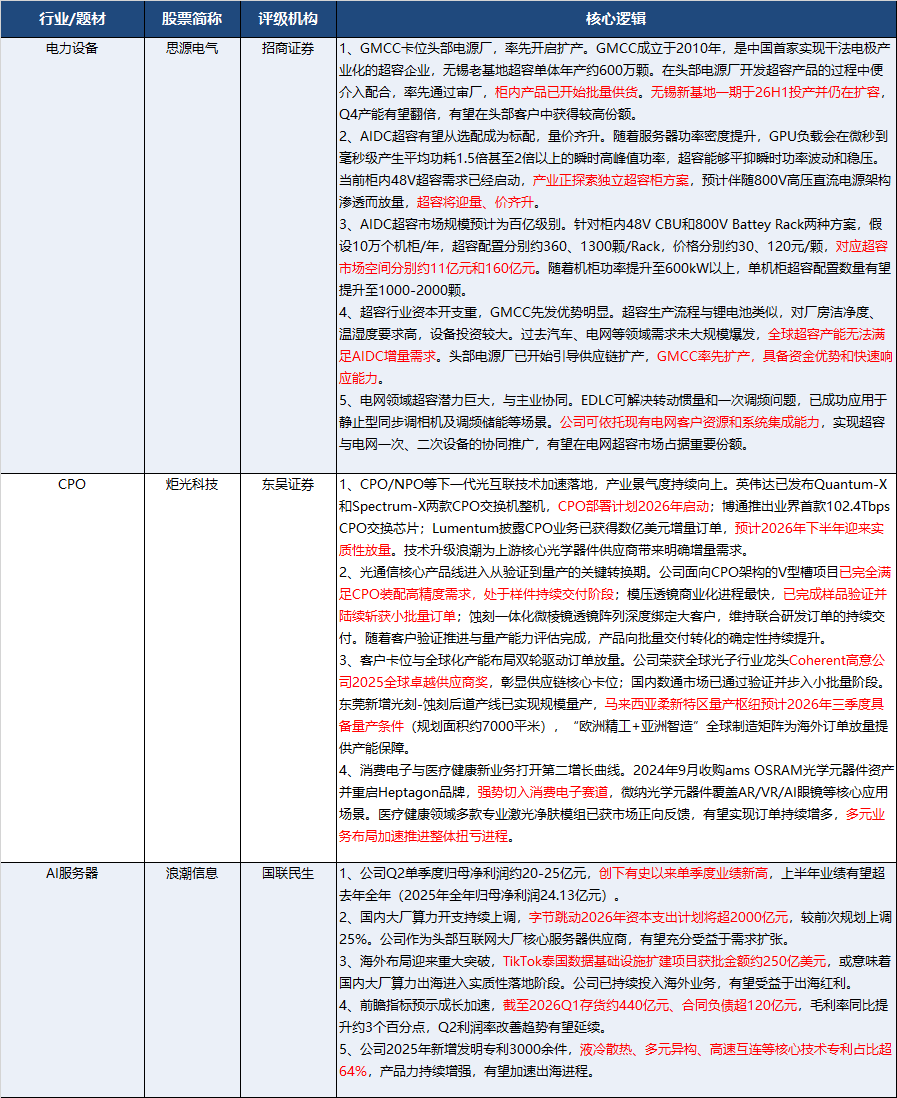Image resolution: width=897 pixels, height=1098 pixels.
Task: Click red text 超容将迎量、价齐升
Action: click(475, 202)
